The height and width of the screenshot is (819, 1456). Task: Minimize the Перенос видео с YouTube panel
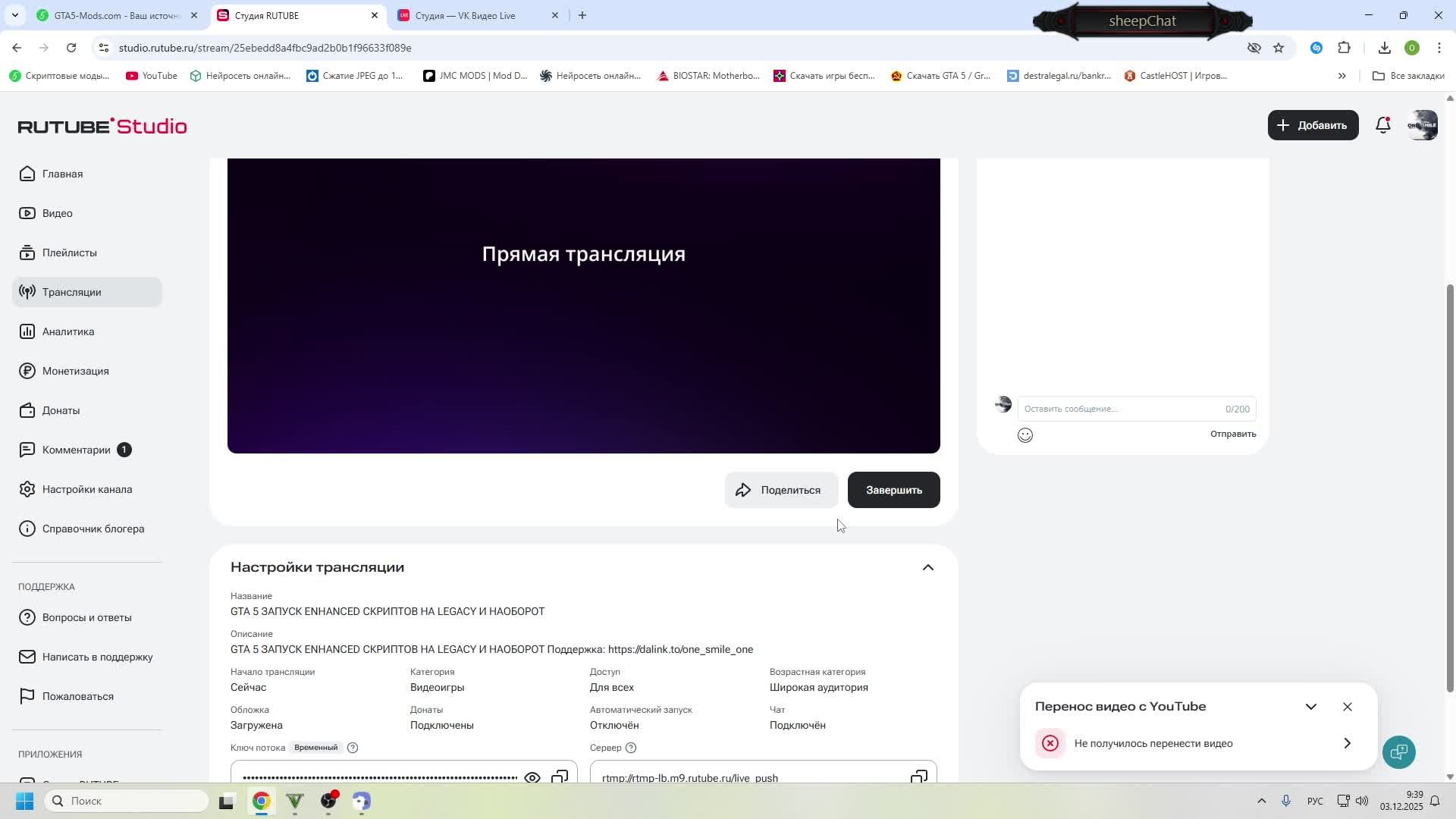pyautogui.click(x=1310, y=707)
